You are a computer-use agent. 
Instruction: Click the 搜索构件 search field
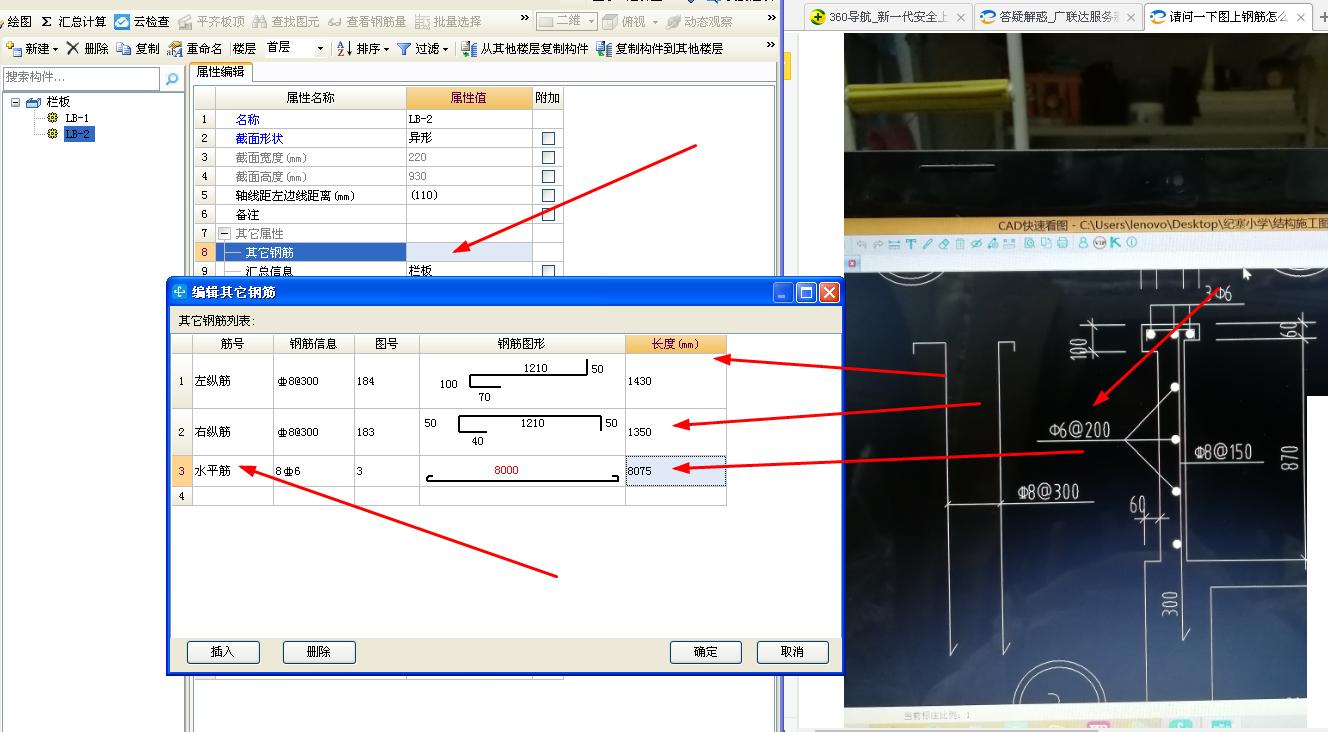(x=81, y=78)
